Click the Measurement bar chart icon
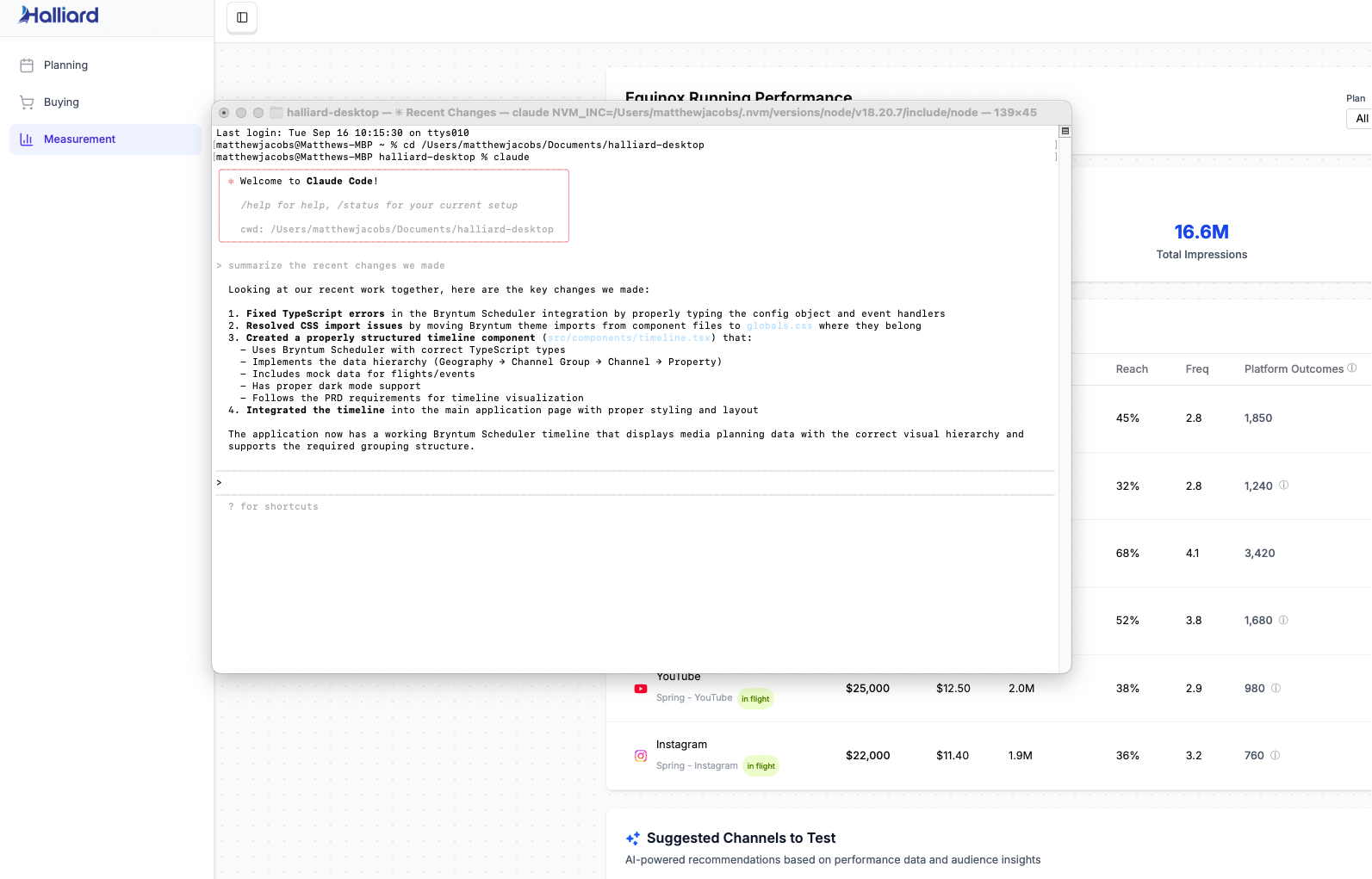The height and width of the screenshot is (879, 1372). click(x=27, y=139)
